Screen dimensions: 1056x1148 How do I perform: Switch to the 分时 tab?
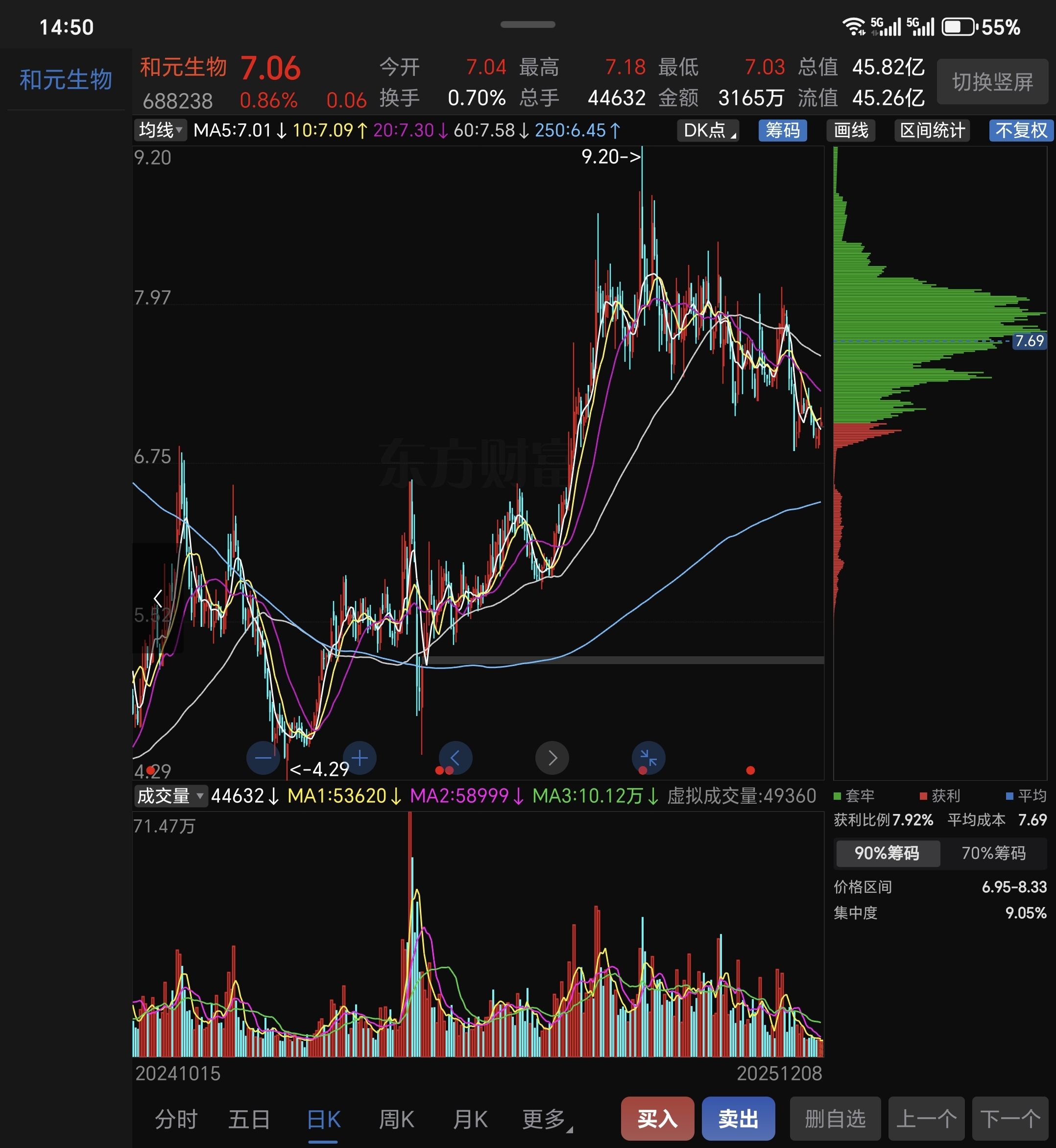click(176, 1119)
